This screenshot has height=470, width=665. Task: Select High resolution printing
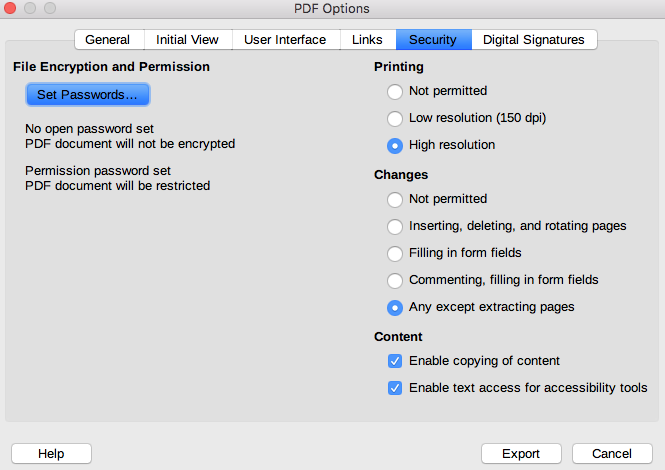[x=395, y=145]
